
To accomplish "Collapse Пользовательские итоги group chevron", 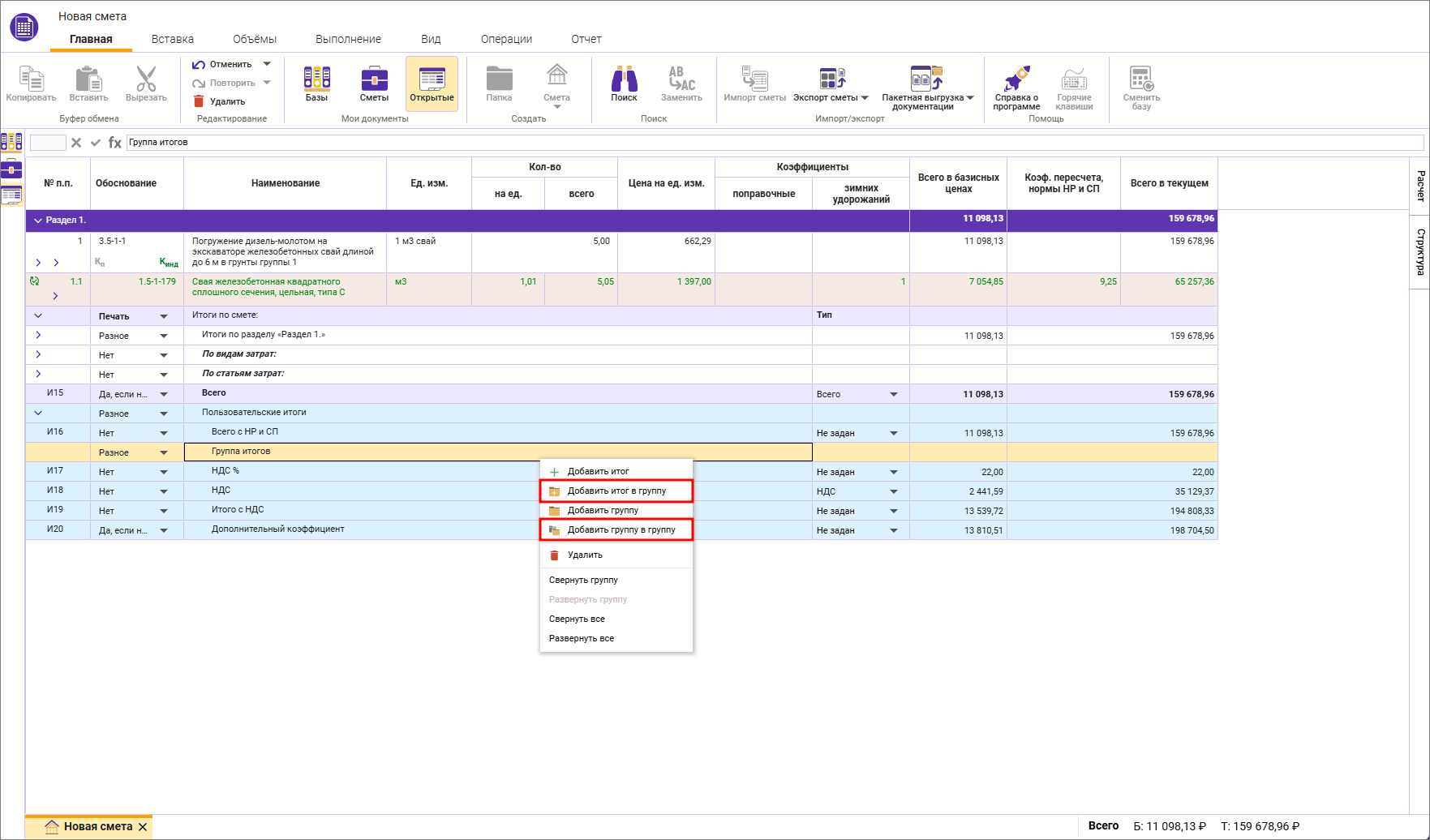I will 38,413.
